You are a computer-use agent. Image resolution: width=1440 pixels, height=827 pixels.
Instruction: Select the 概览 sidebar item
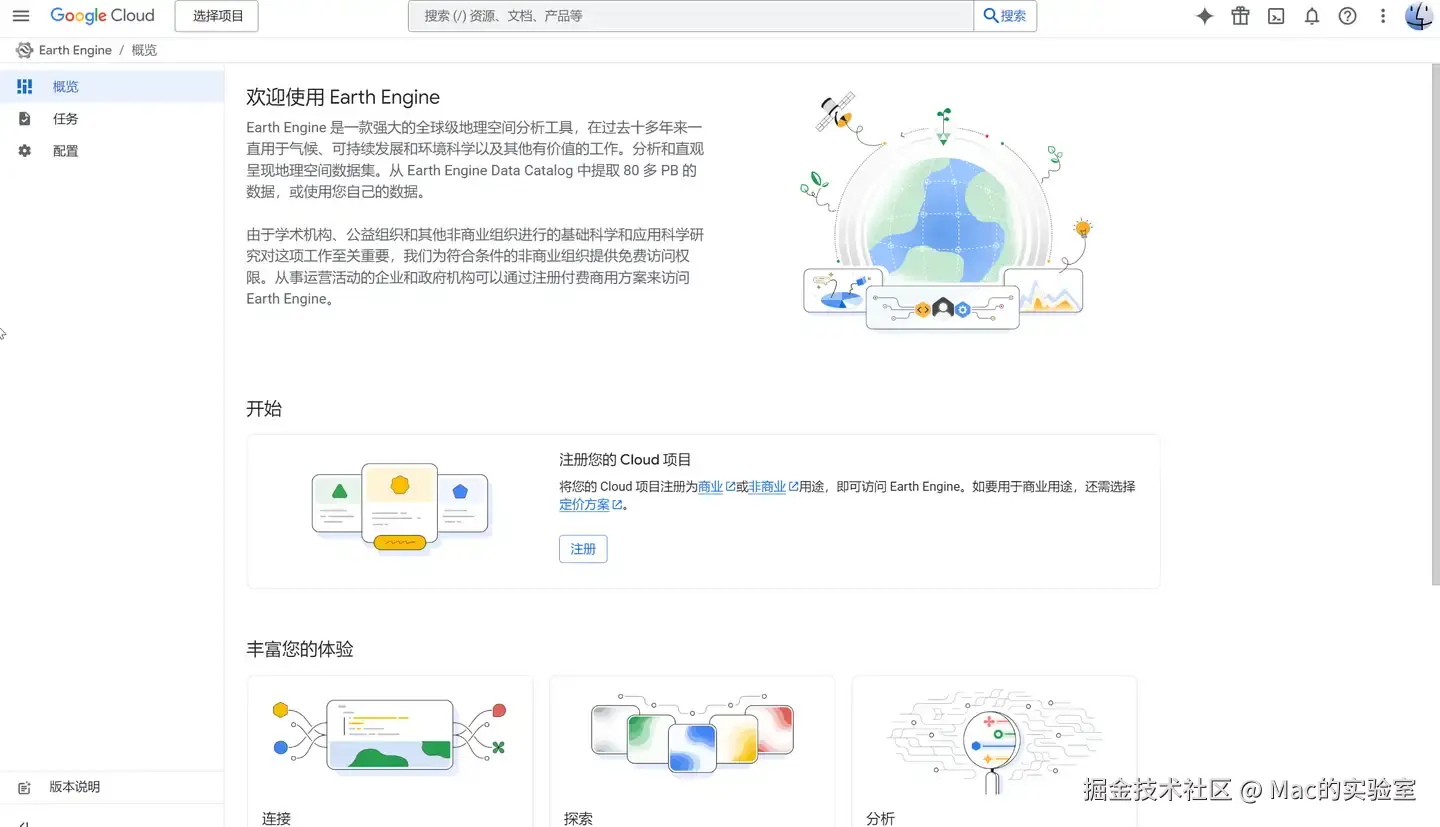(112, 87)
